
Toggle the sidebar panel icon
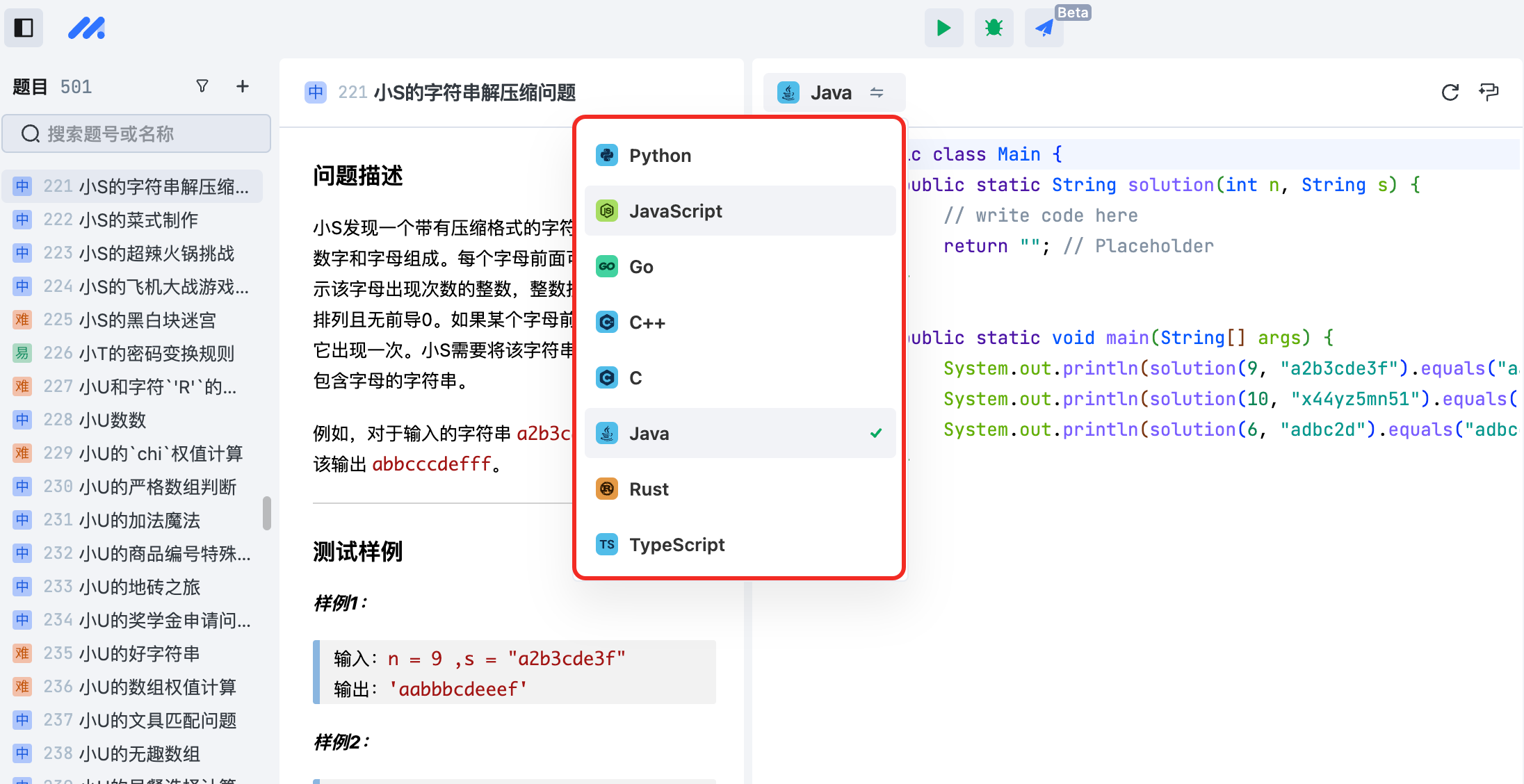24,28
